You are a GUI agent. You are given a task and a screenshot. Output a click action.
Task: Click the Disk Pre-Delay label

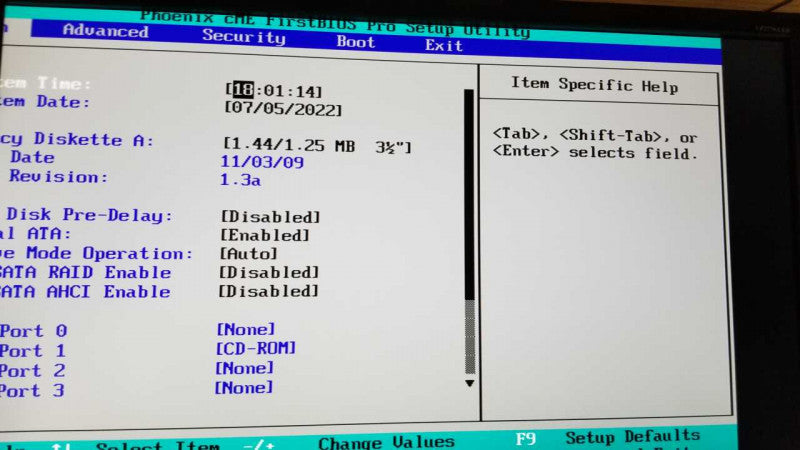pos(90,215)
